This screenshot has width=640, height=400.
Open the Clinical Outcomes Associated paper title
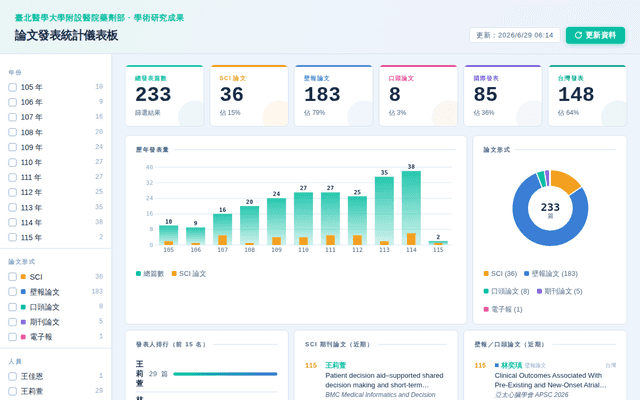(x=551, y=380)
